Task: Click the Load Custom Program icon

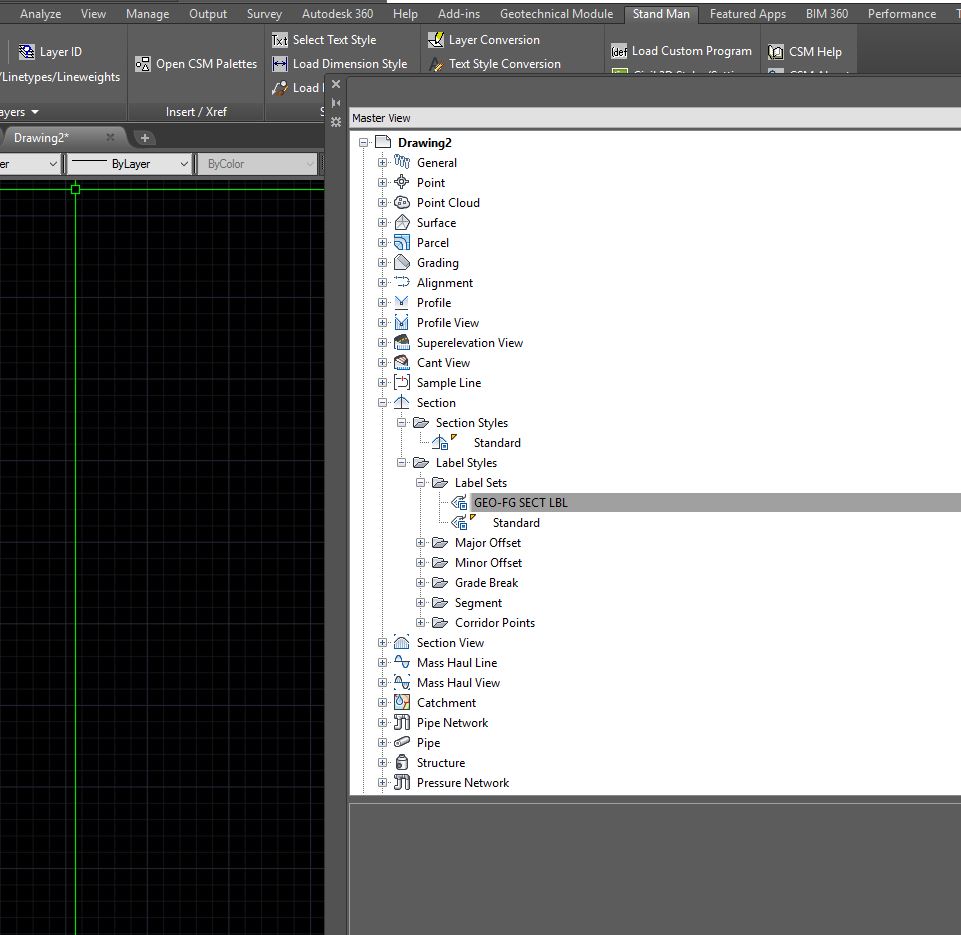Action: pos(619,51)
